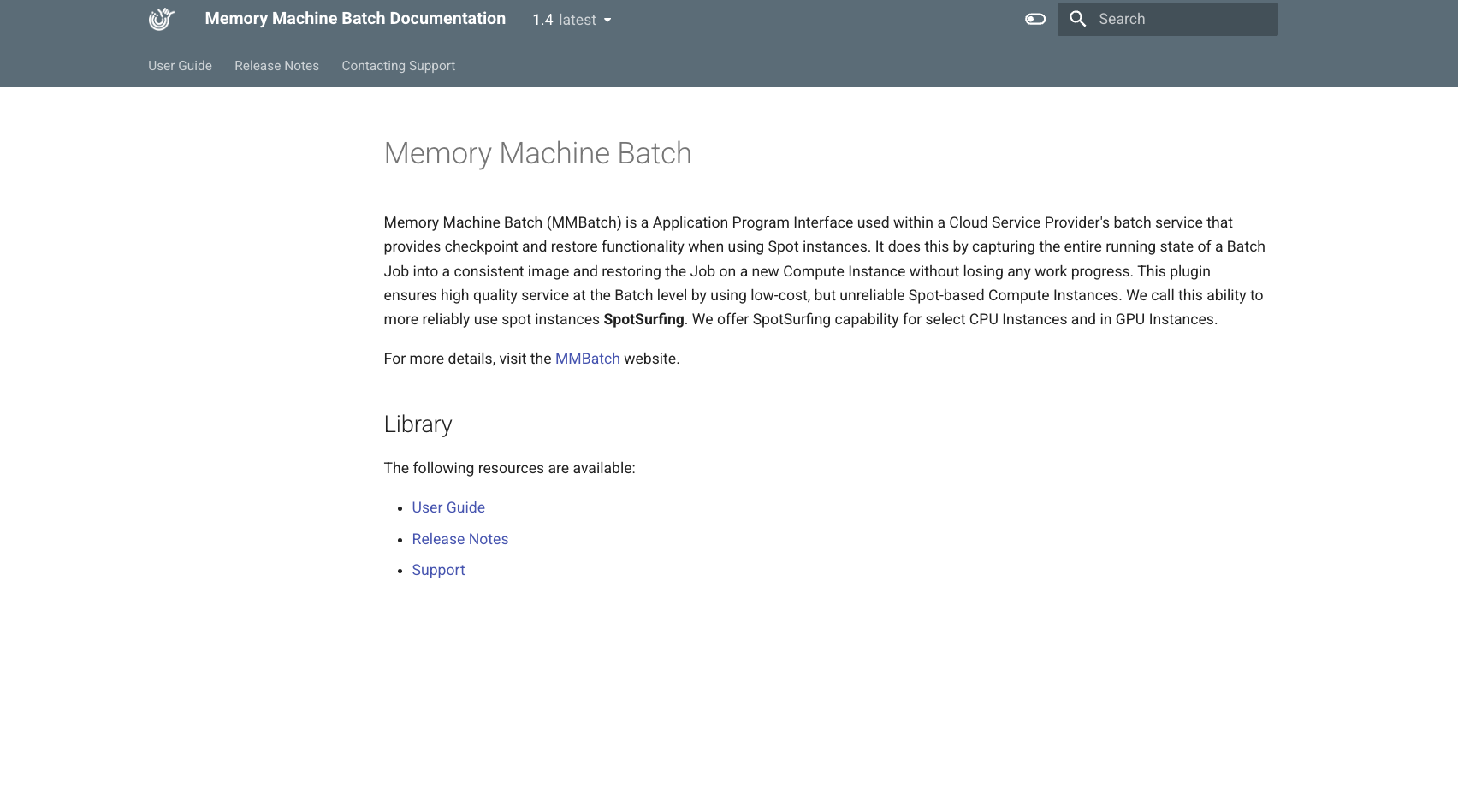Open the version selector showing 1.4 latest
The height and width of the screenshot is (812, 1458).
tap(572, 20)
